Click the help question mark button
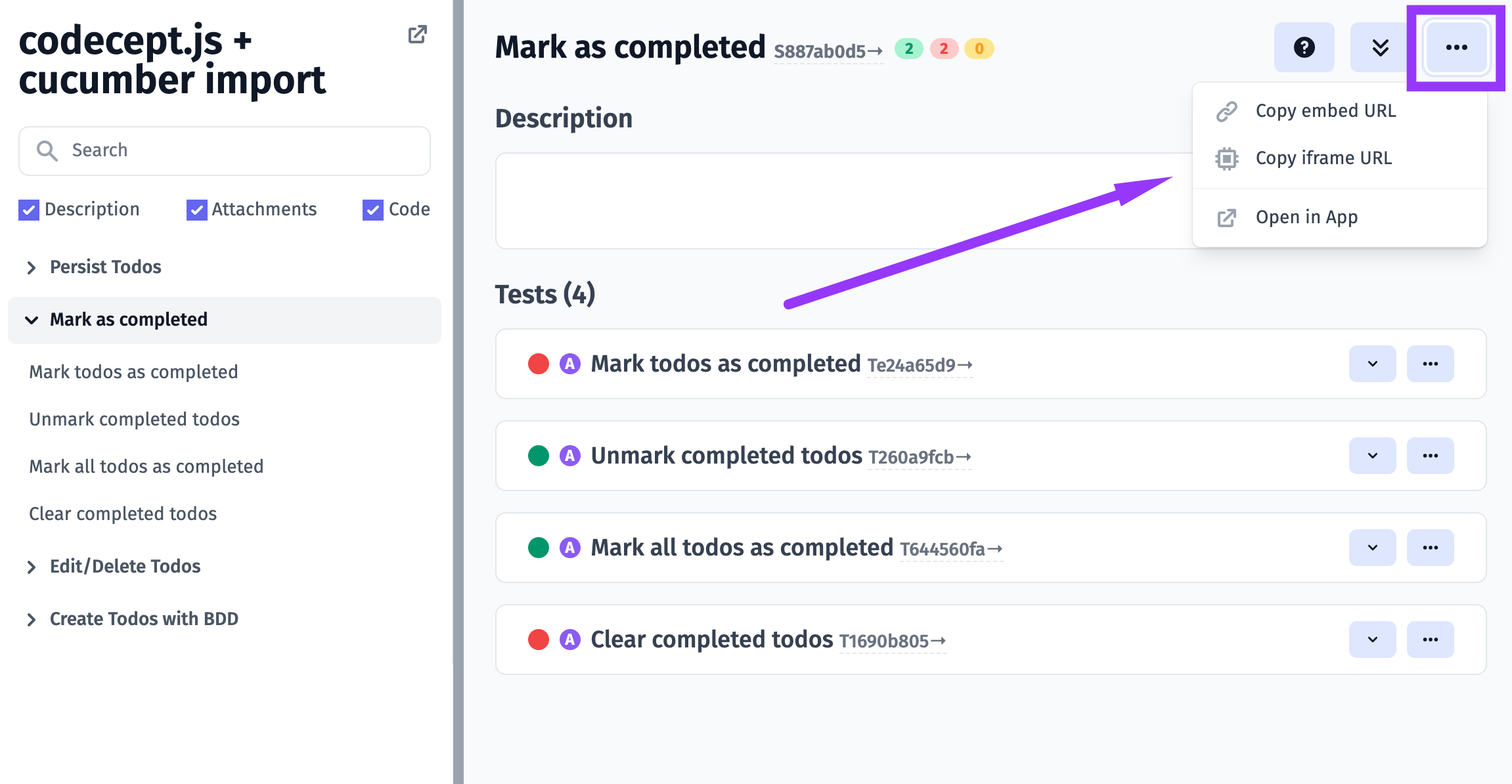The width and height of the screenshot is (1512, 784). (1304, 47)
